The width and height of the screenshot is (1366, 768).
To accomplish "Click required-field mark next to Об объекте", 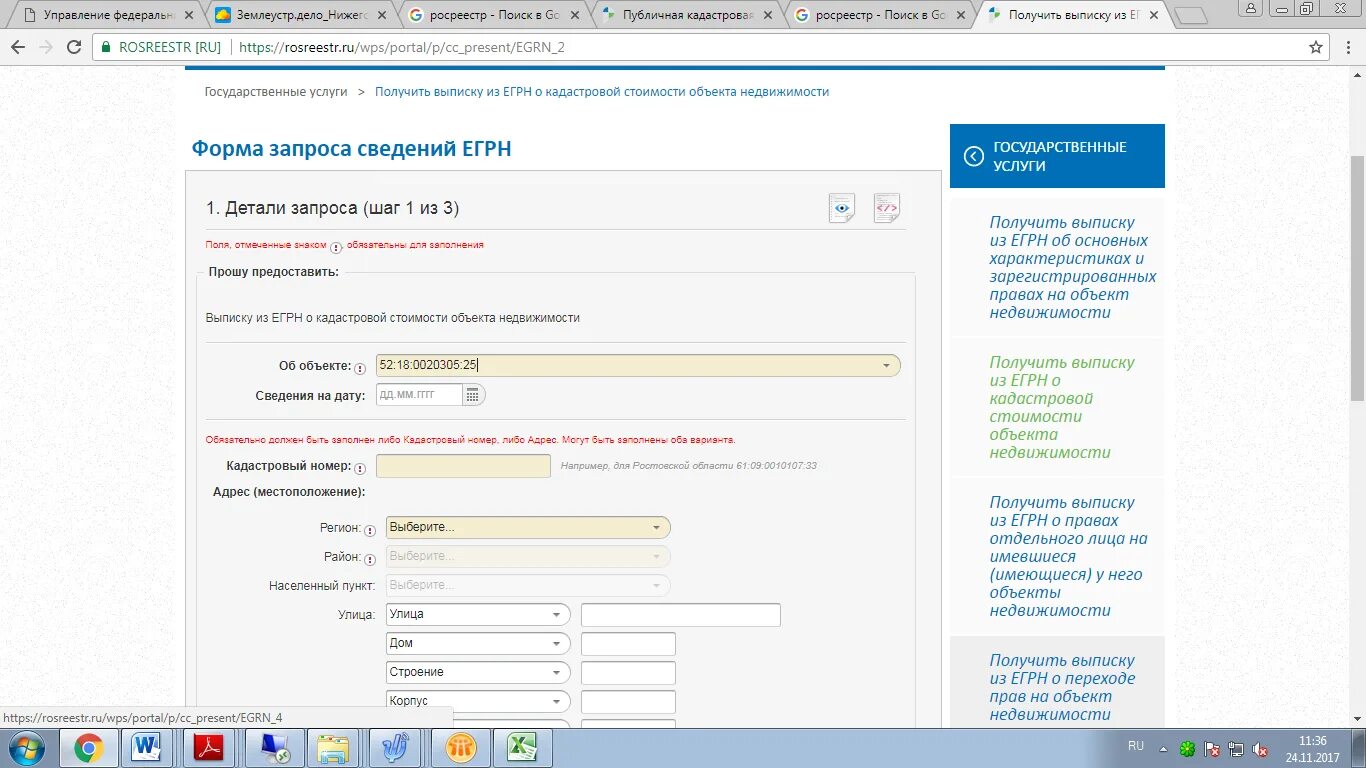I will coord(360,368).
